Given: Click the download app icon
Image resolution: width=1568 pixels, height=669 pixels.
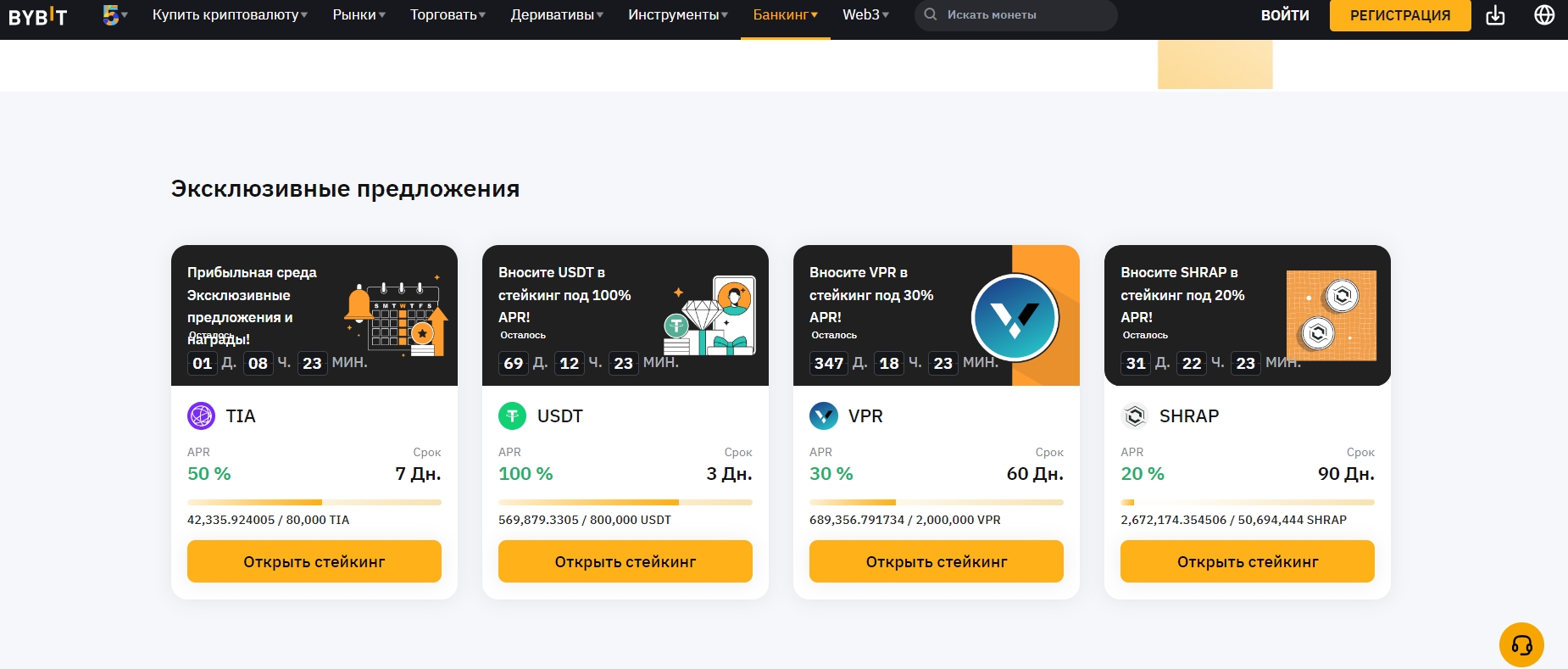Looking at the screenshot, I should pyautogui.click(x=1495, y=15).
